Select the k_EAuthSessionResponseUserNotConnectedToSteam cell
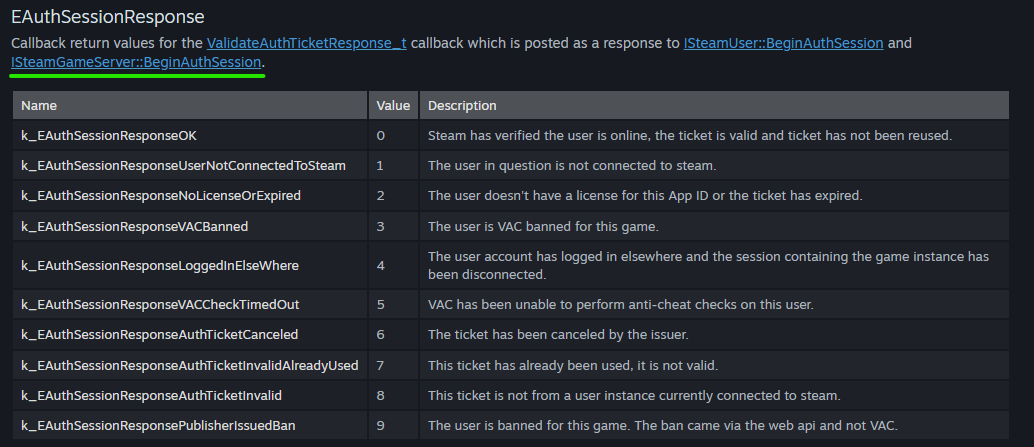This screenshot has height=447, width=1034. pos(183,165)
